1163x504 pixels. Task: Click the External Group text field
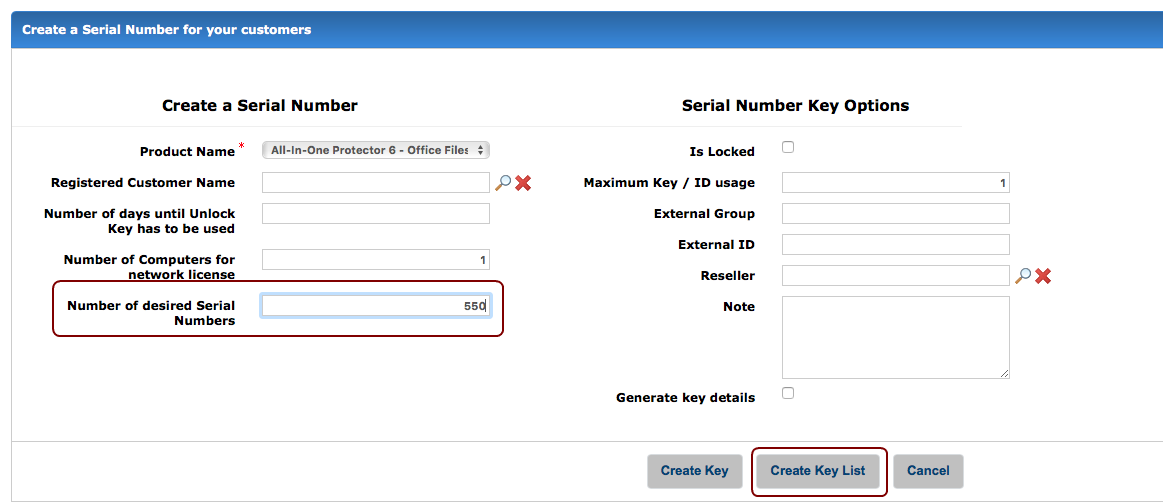[x=895, y=214]
